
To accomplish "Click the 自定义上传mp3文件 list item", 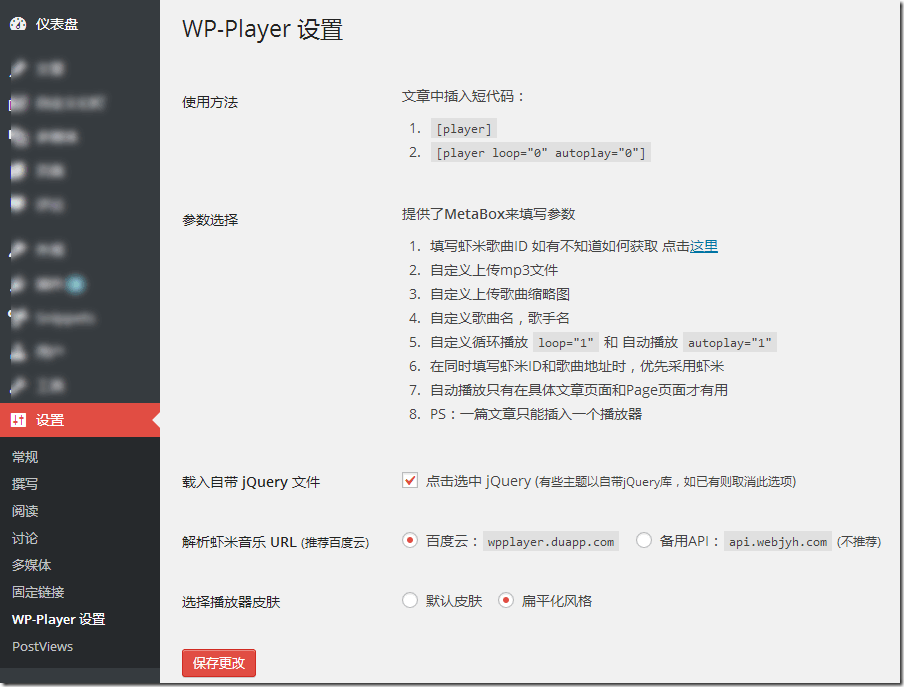I will click(x=494, y=270).
